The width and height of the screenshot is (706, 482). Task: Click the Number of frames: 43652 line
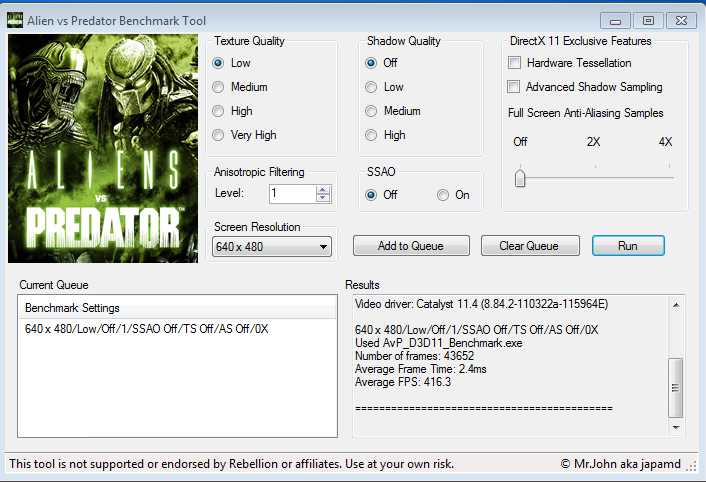click(x=414, y=356)
